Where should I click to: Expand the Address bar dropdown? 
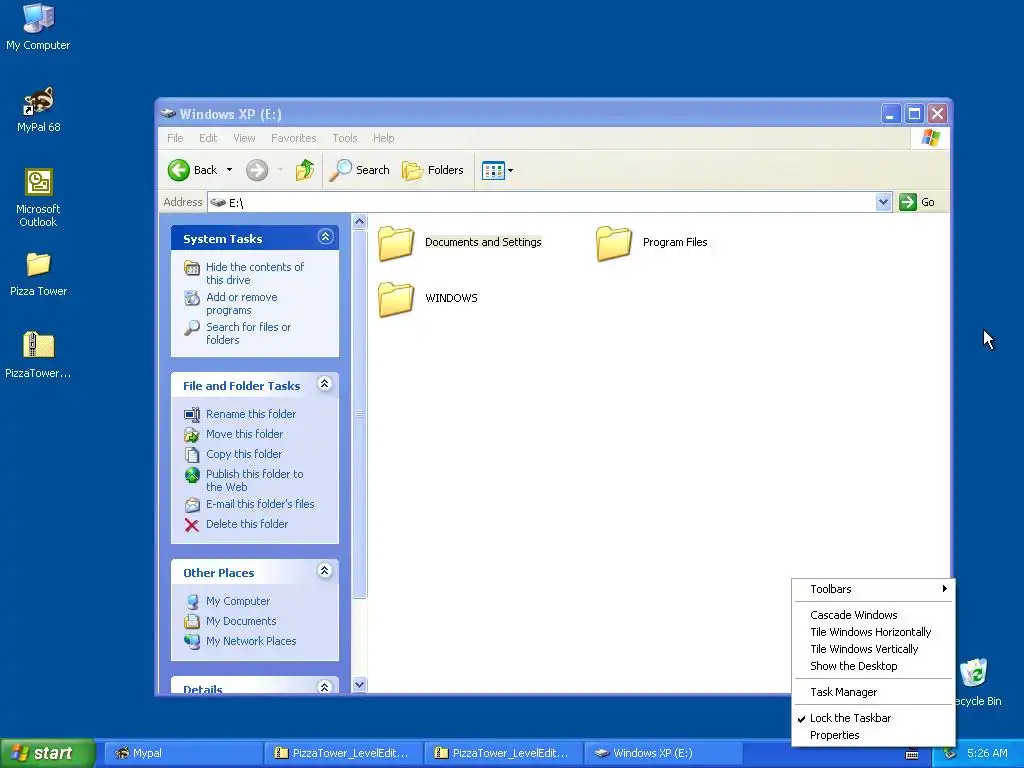pyautogui.click(x=883, y=202)
